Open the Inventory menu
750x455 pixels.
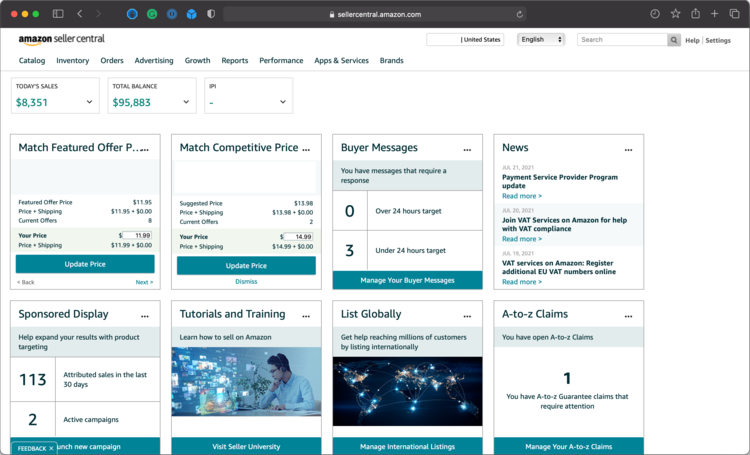pos(73,61)
